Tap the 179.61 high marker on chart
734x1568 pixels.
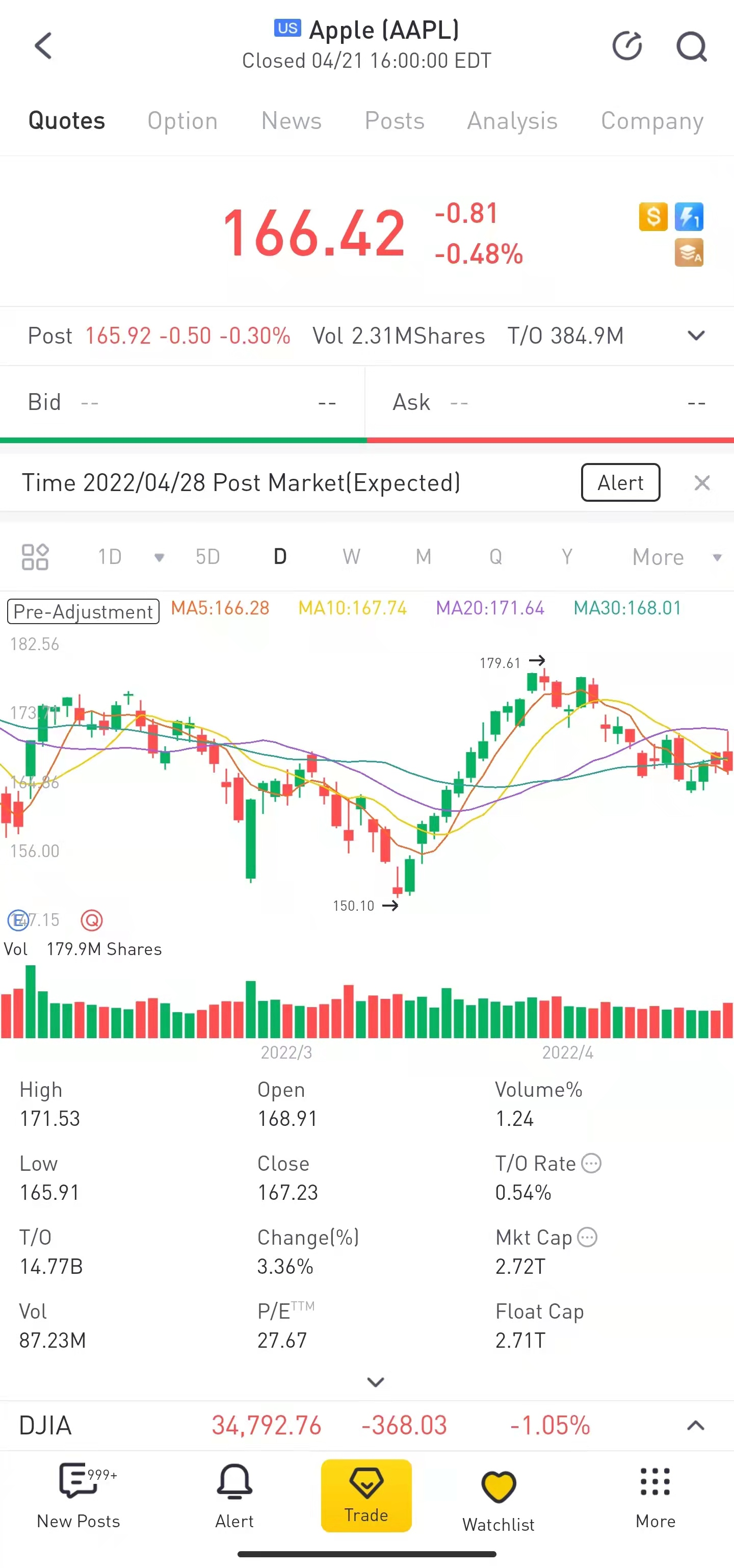click(x=512, y=662)
